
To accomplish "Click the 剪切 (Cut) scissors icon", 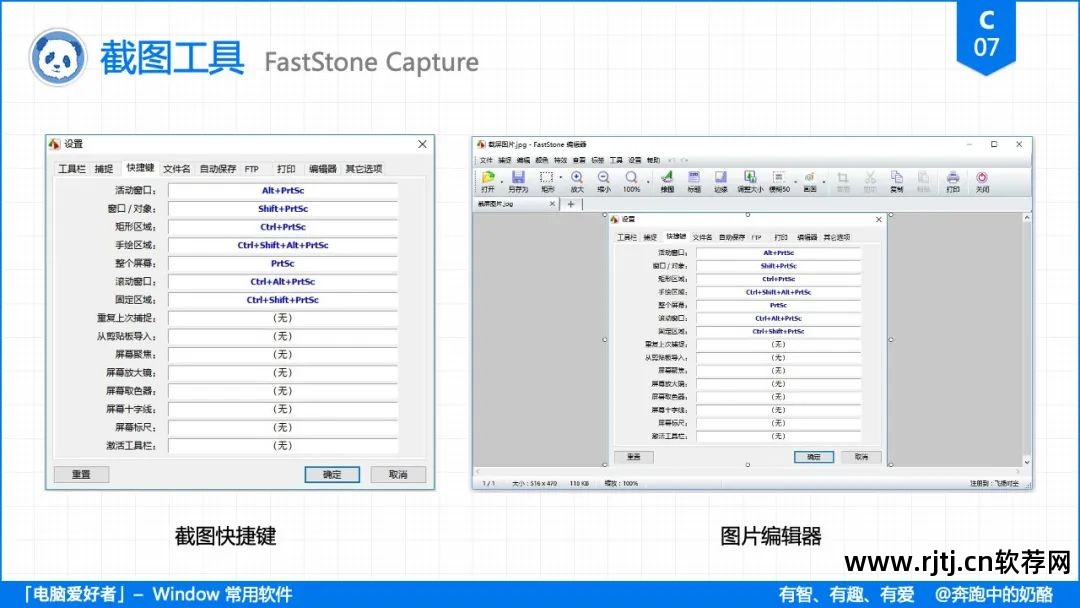I will coord(870,178).
